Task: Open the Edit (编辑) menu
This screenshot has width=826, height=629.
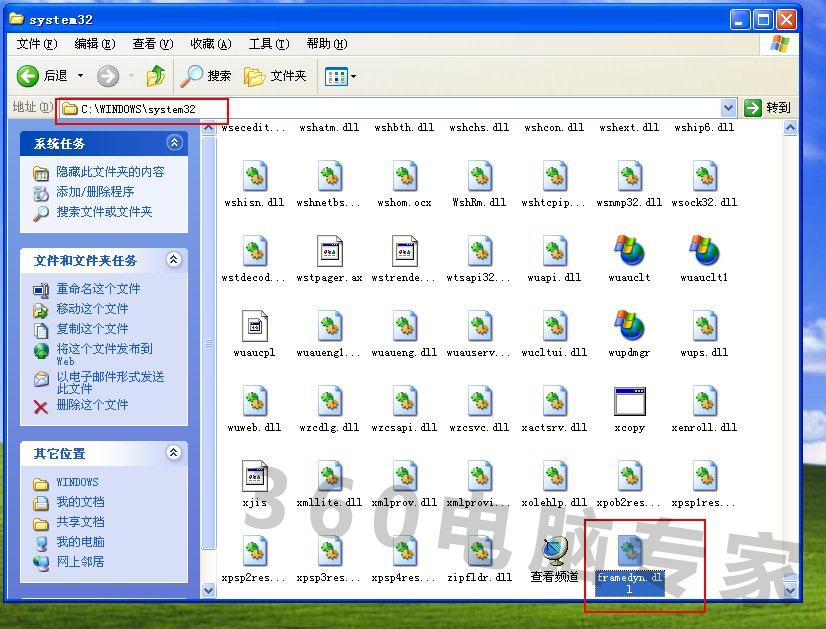Action: (94, 44)
